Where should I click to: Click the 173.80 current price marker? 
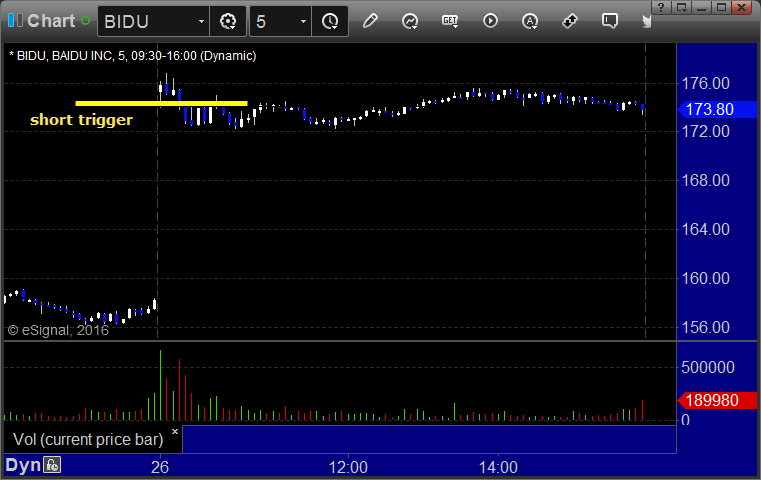[x=717, y=109]
